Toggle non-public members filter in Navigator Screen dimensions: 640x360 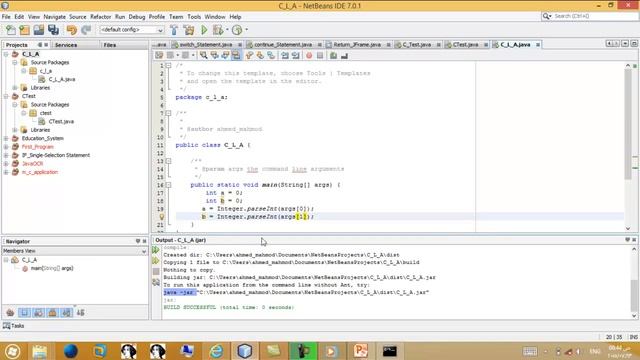(x=52, y=313)
